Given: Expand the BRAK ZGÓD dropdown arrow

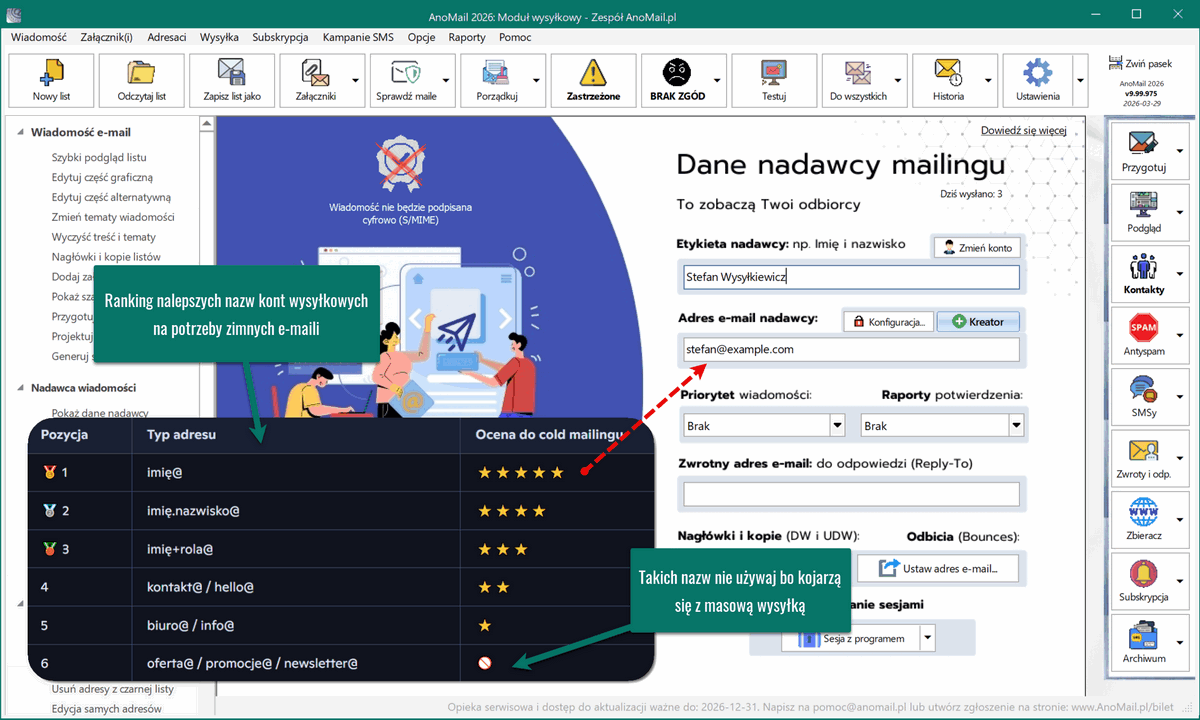Looking at the screenshot, I should (x=717, y=80).
